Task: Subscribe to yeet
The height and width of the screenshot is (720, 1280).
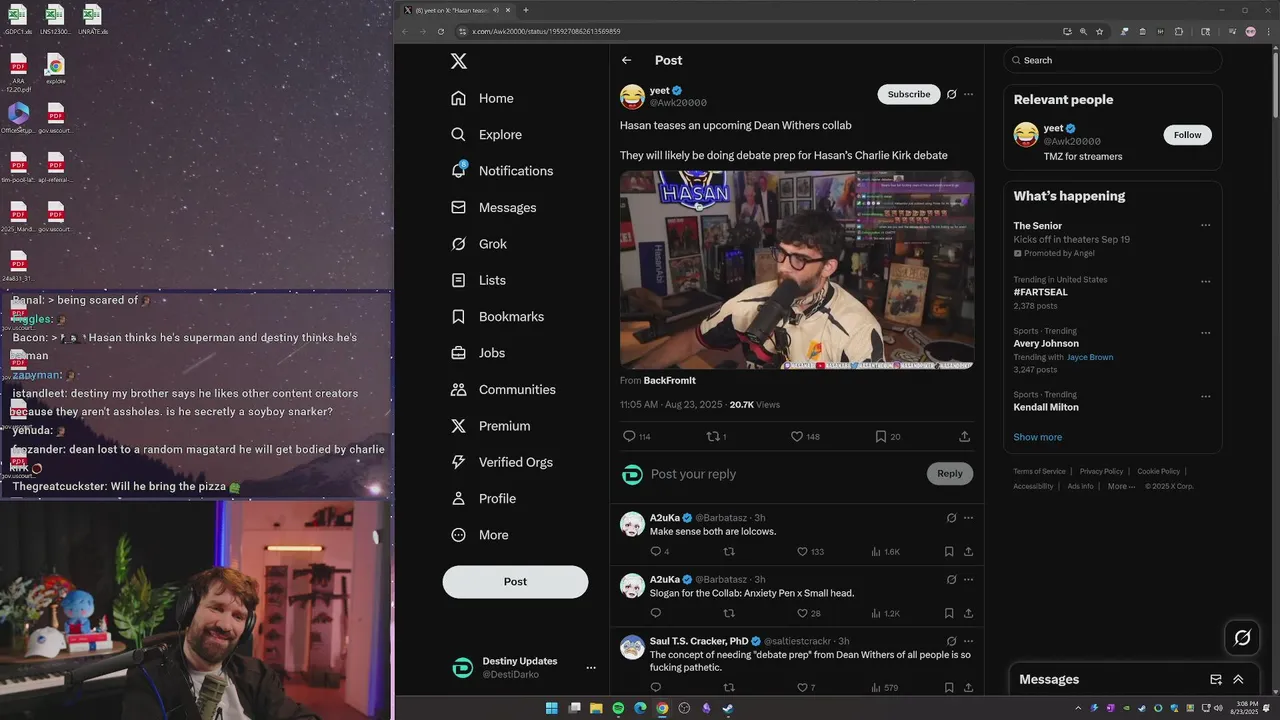Action: pos(909,94)
